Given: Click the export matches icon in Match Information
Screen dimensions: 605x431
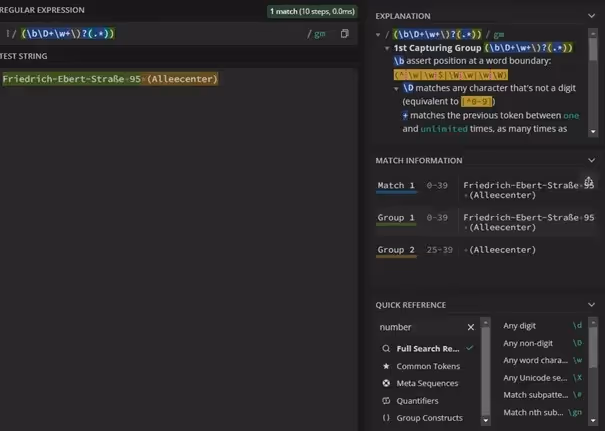Looking at the screenshot, I should coord(588,181).
